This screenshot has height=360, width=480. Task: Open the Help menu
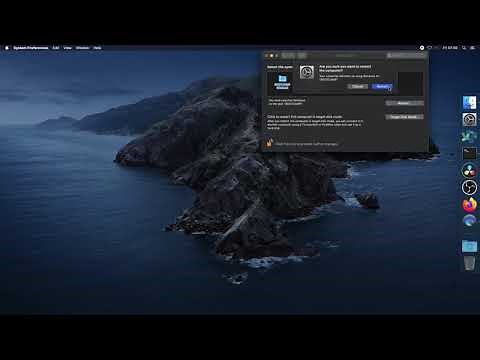click(97, 48)
